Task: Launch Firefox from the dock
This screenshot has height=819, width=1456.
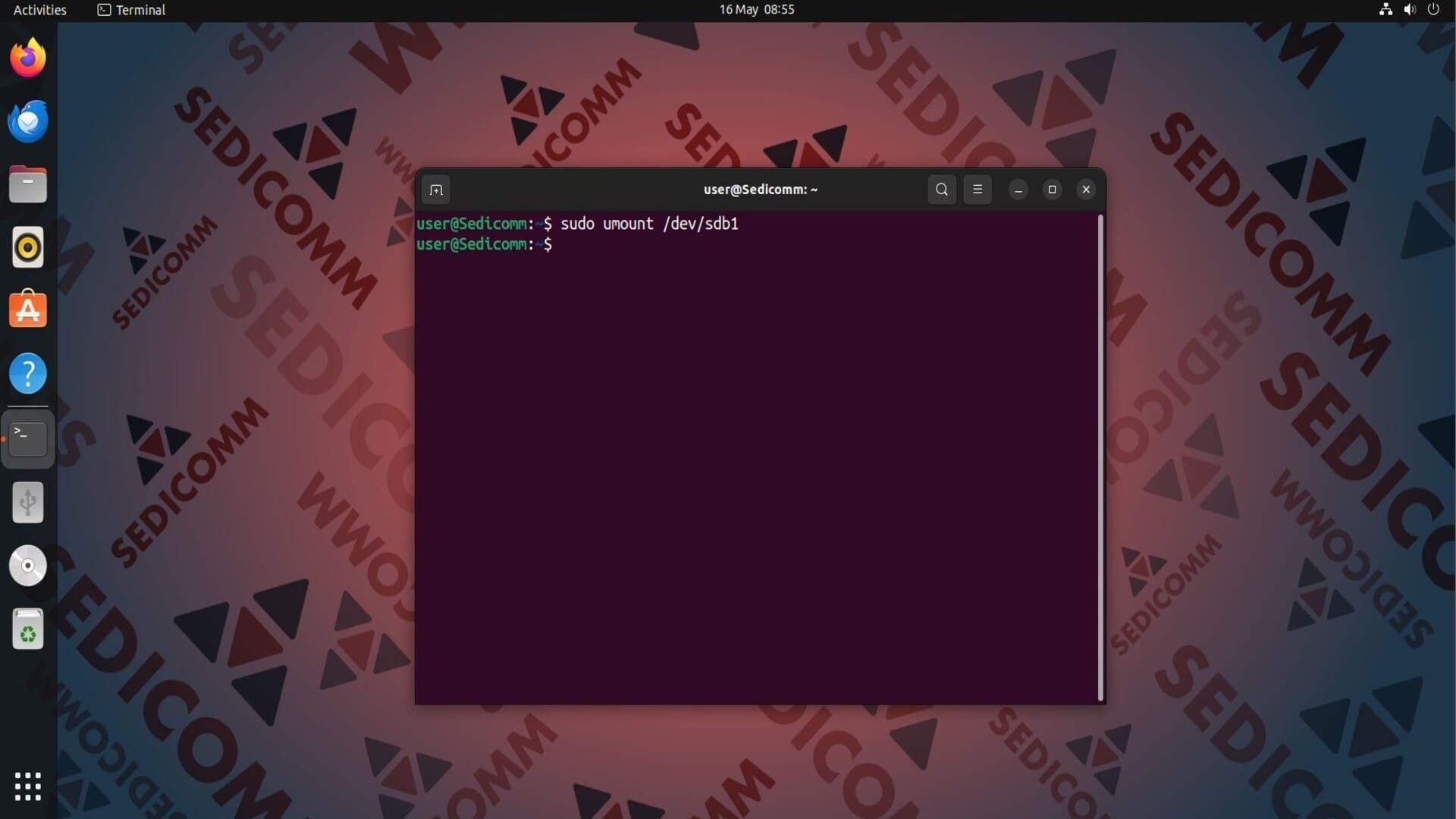Action: (x=28, y=58)
